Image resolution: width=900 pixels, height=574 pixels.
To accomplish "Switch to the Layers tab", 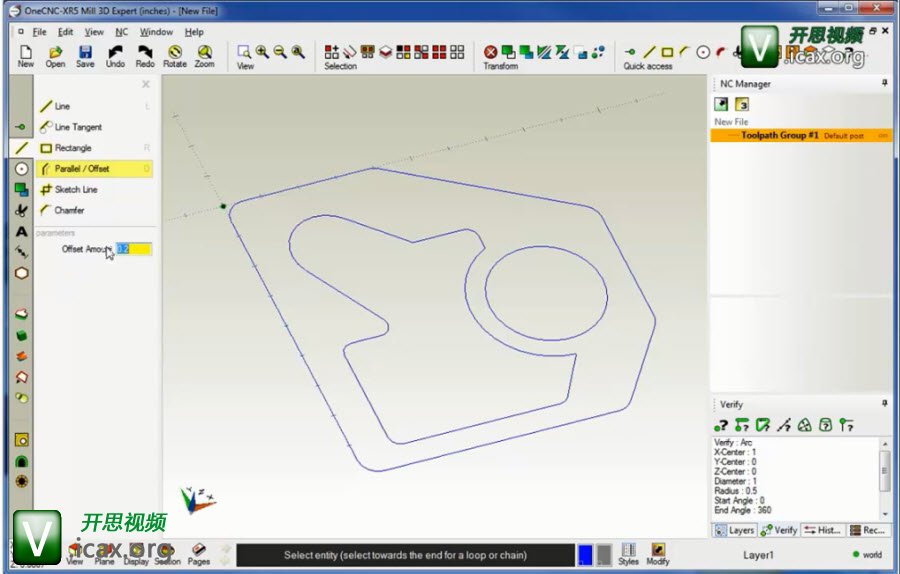I will click(x=735, y=530).
